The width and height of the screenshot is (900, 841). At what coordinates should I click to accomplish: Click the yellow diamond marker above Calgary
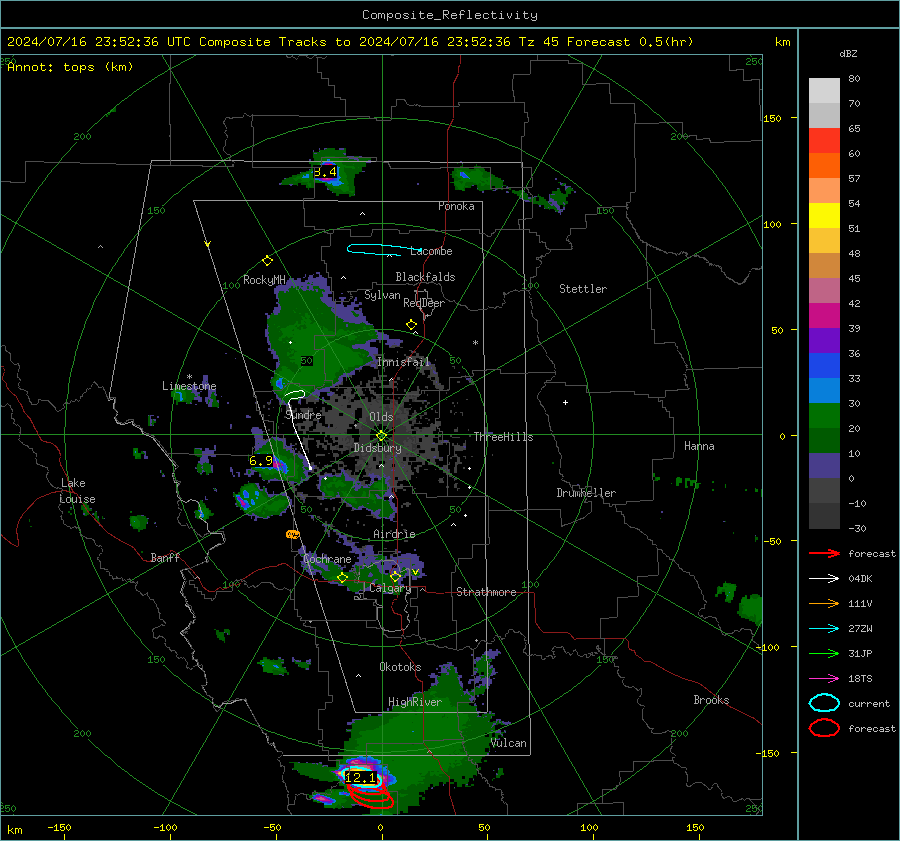point(395,576)
